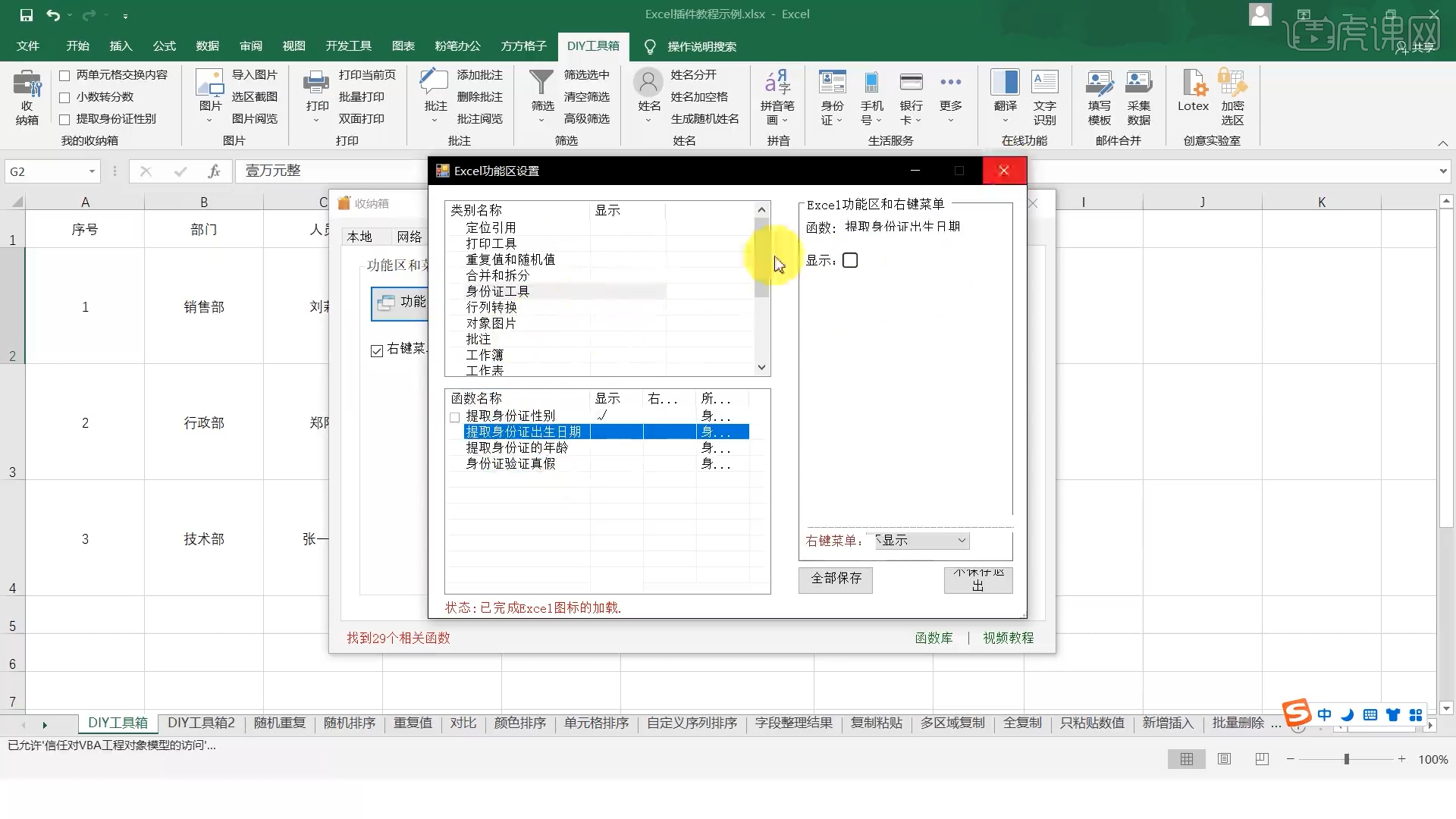Open the 翻译 dropdown arrow
1456x819 pixels.
coord(1005,121)
